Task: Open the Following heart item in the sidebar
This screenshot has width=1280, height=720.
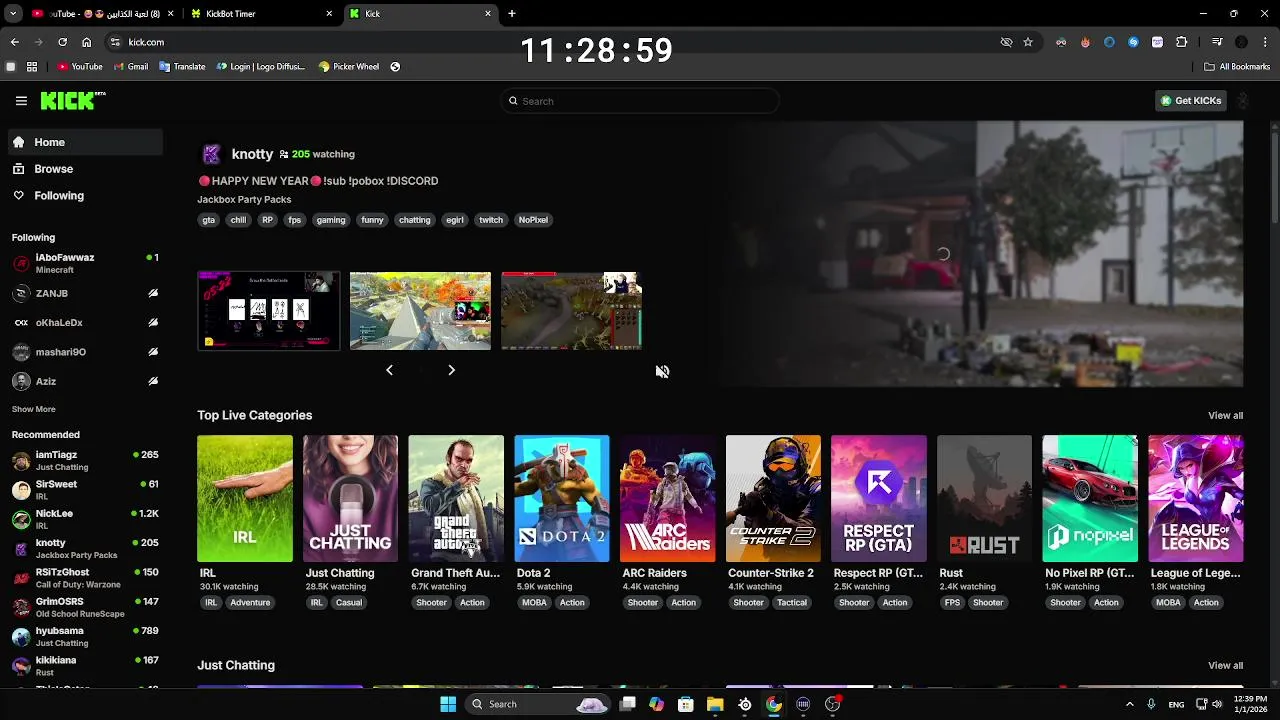Action: [86, 196]
